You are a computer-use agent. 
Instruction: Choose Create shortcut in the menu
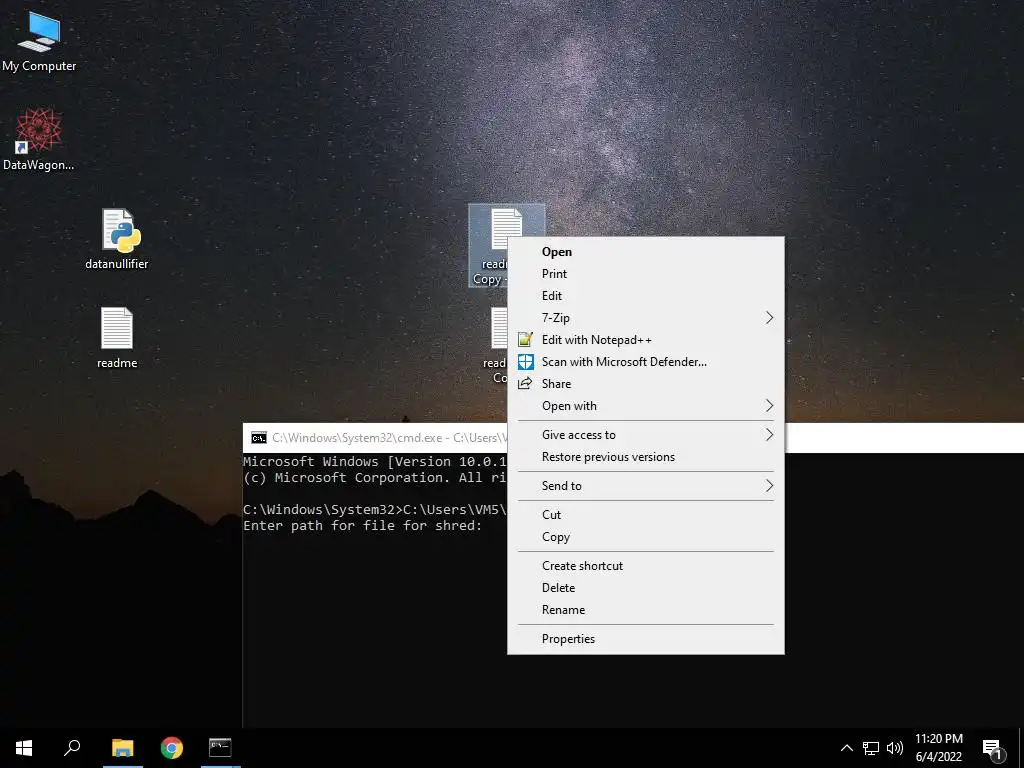(x=646, y=566)
